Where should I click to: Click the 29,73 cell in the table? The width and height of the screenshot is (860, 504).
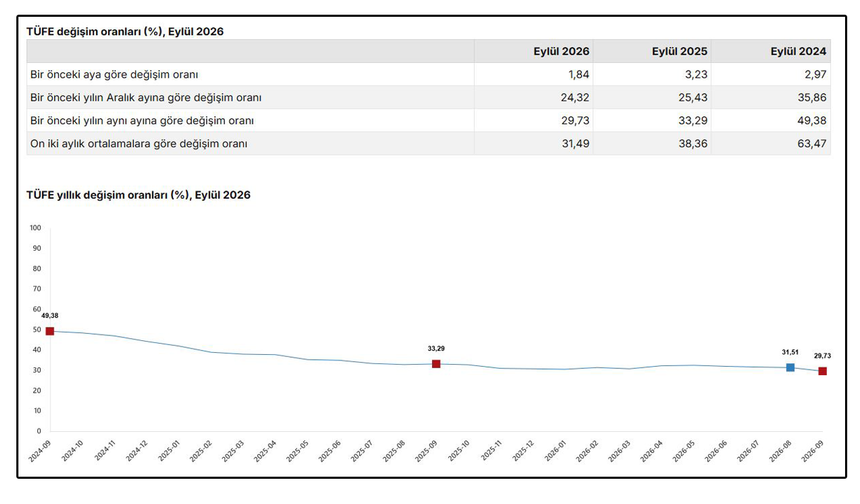575,121
